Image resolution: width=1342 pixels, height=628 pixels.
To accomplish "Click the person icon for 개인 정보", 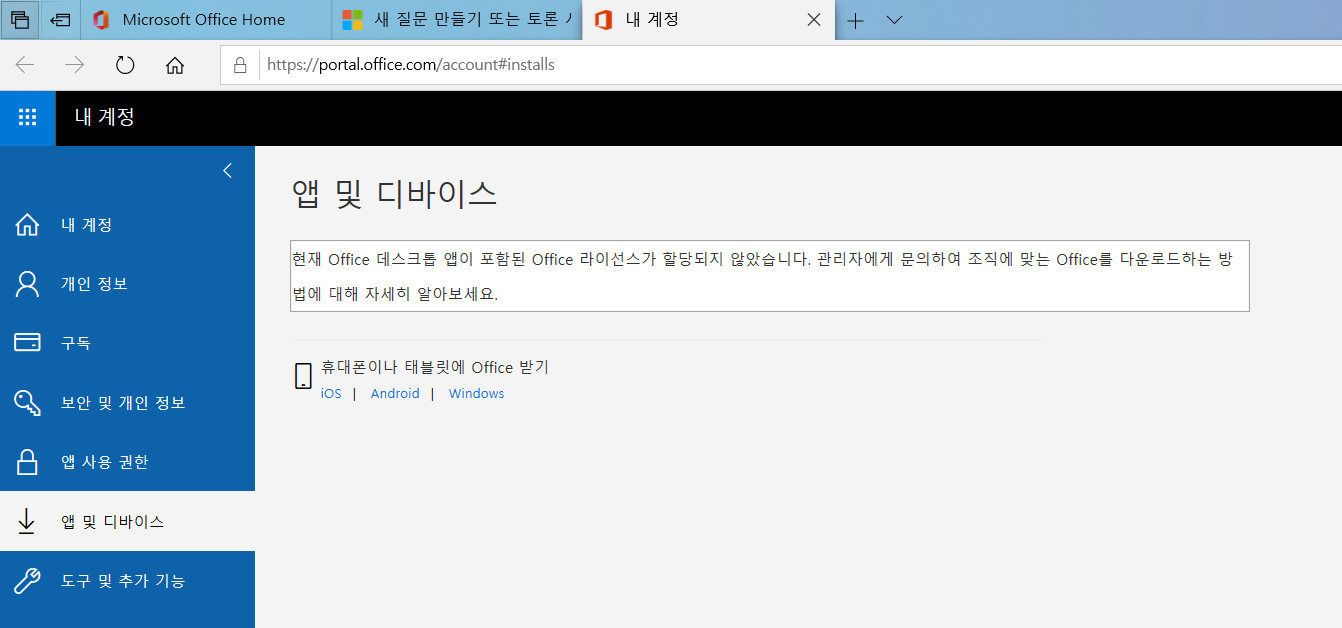I will click(x=27, y=284).
